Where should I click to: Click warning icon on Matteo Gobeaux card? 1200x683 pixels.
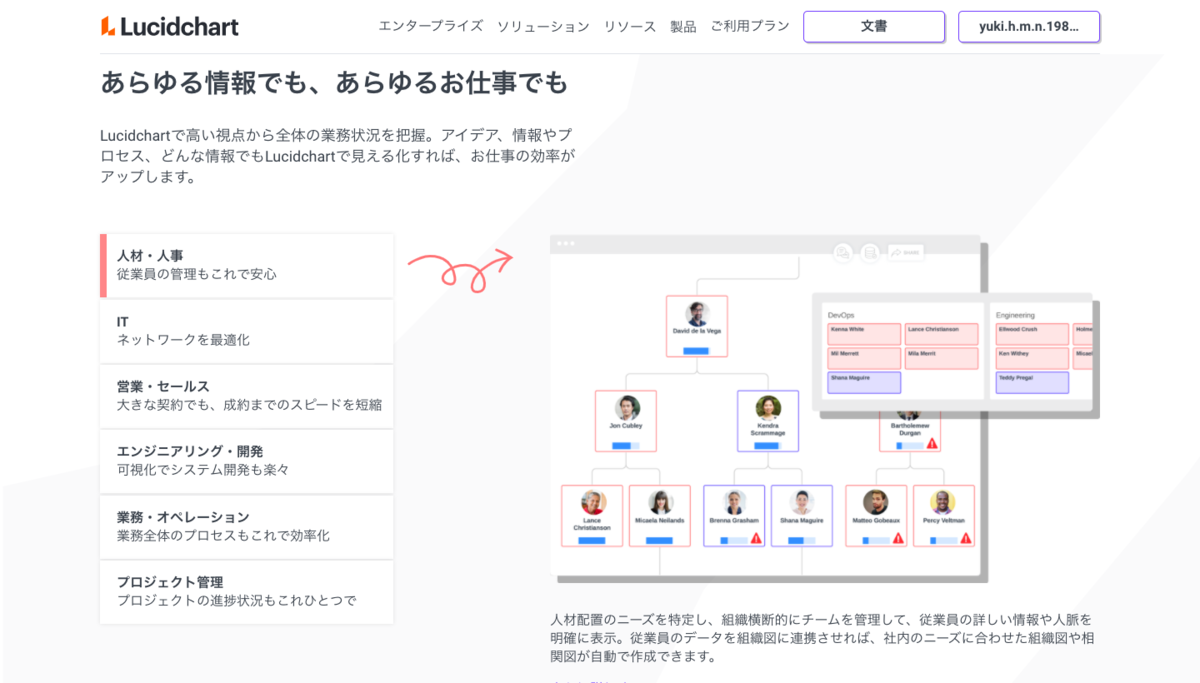898,539
